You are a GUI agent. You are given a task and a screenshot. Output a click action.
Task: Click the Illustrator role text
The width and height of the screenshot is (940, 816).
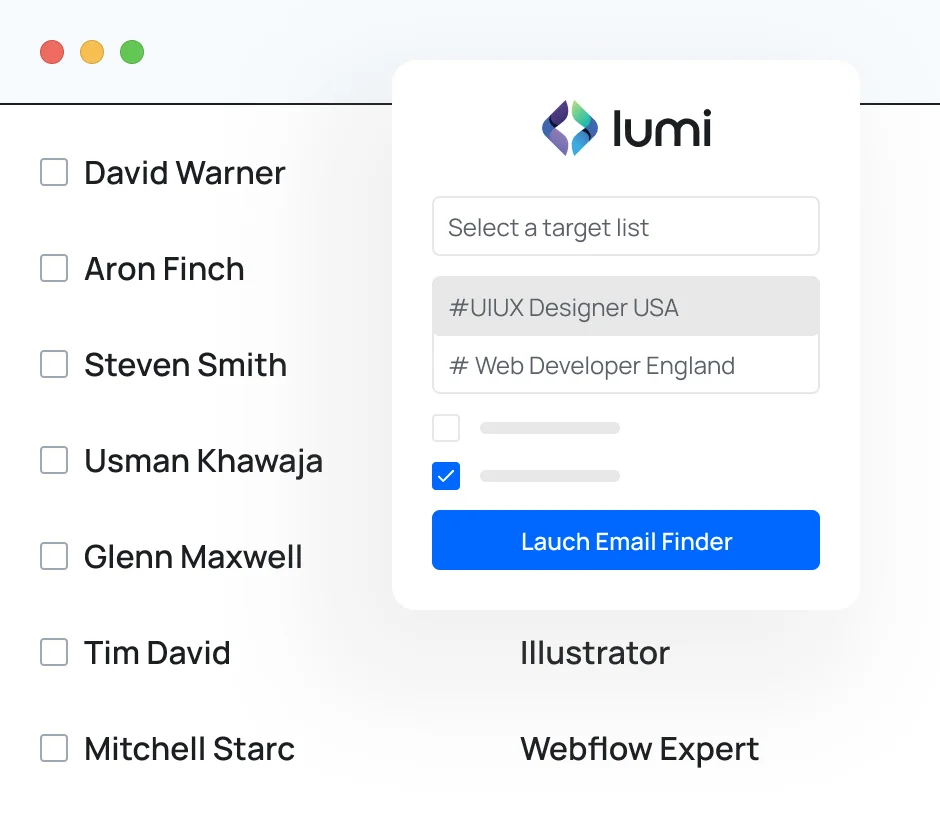pos(595,653)
